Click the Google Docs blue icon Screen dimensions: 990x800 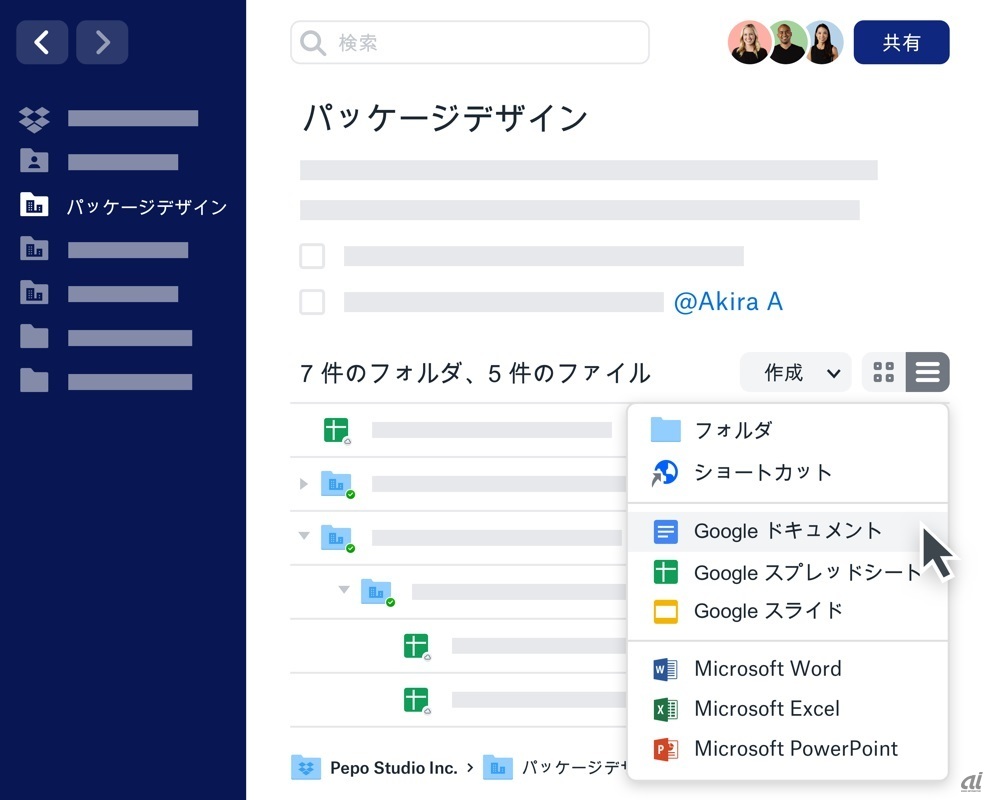coord(665,532)
